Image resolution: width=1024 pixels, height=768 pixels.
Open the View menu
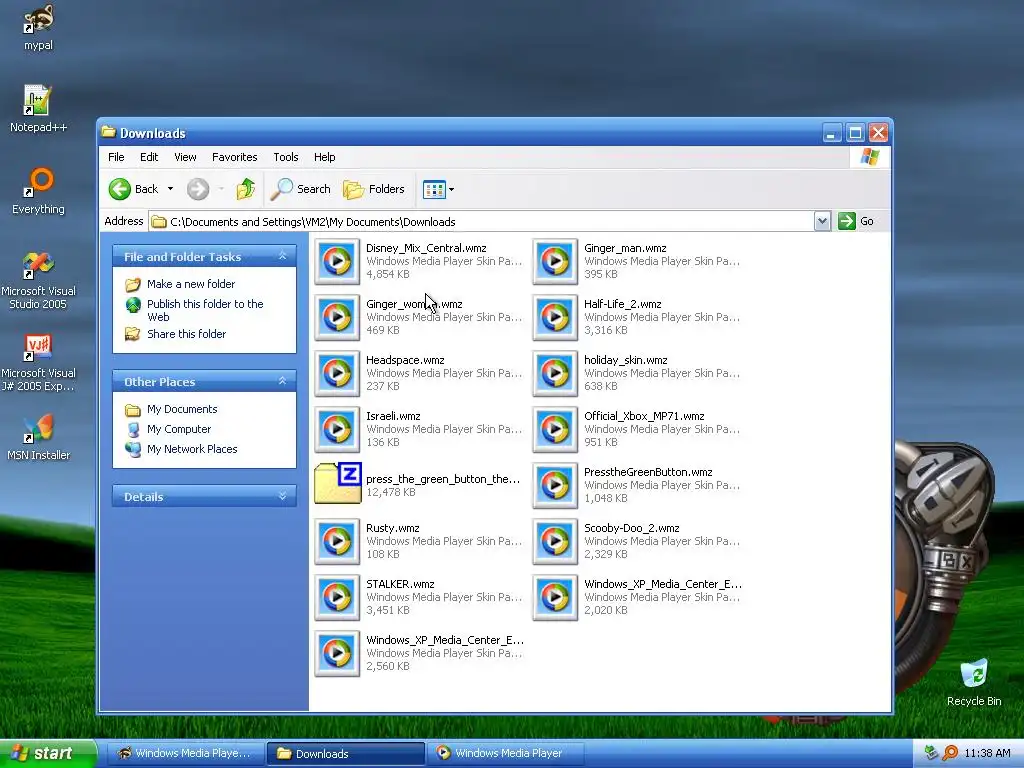point(185,157)
